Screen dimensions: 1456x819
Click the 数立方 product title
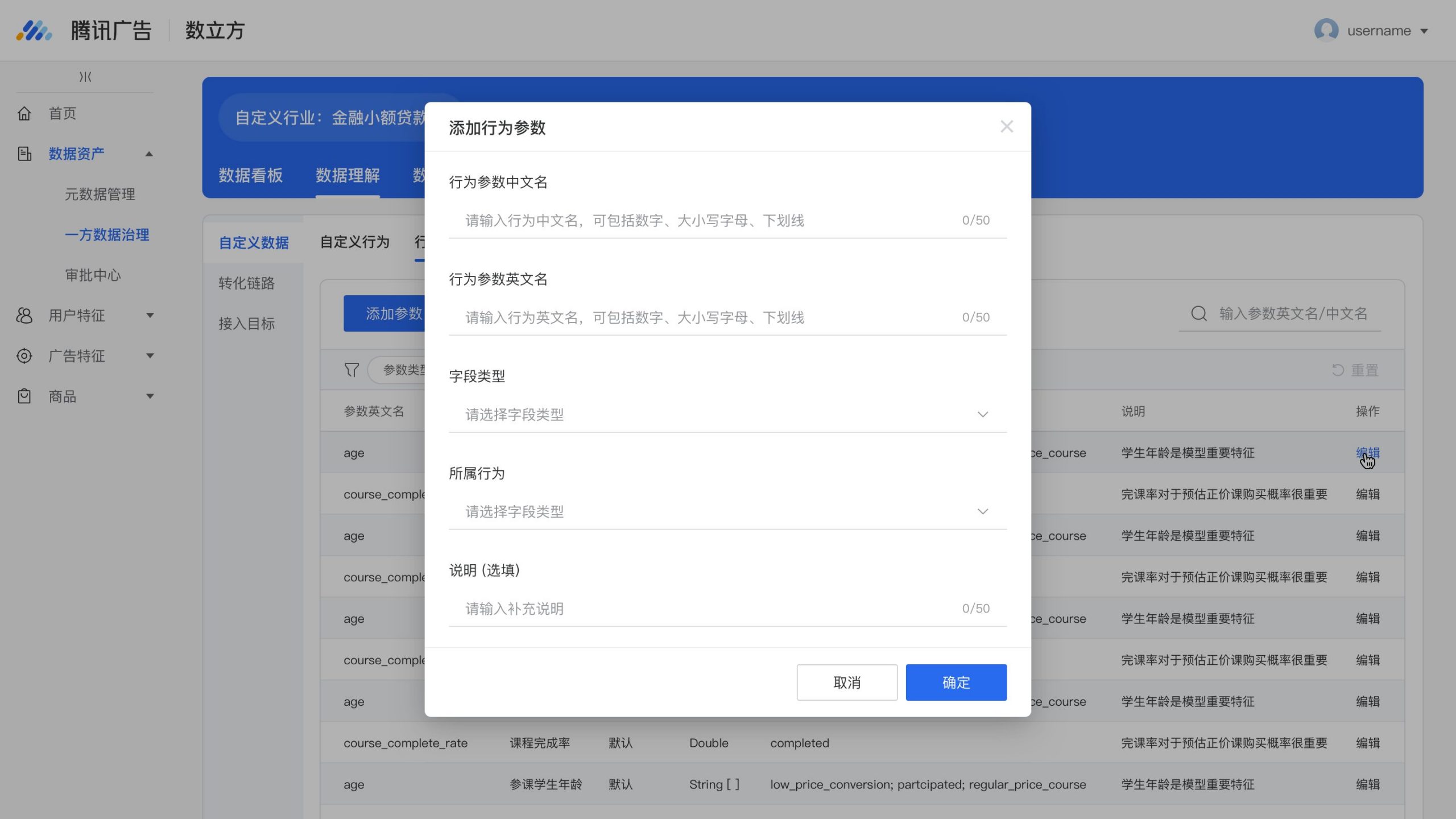pos(215,31)
